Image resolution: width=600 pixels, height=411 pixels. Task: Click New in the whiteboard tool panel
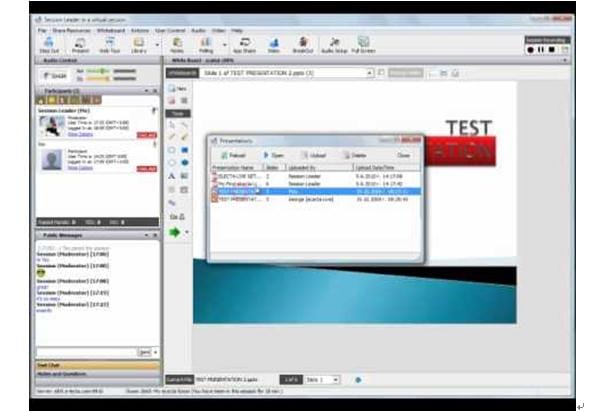(178, 88)
